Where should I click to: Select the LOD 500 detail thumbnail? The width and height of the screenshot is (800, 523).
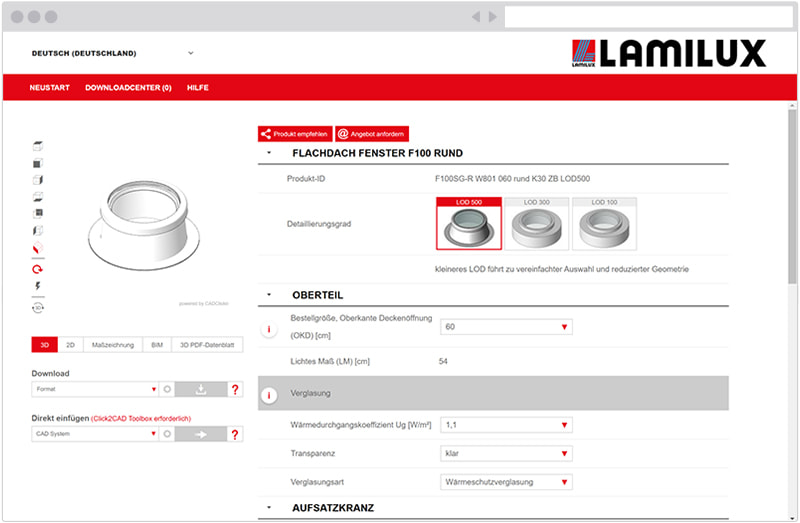click(469, 223)
